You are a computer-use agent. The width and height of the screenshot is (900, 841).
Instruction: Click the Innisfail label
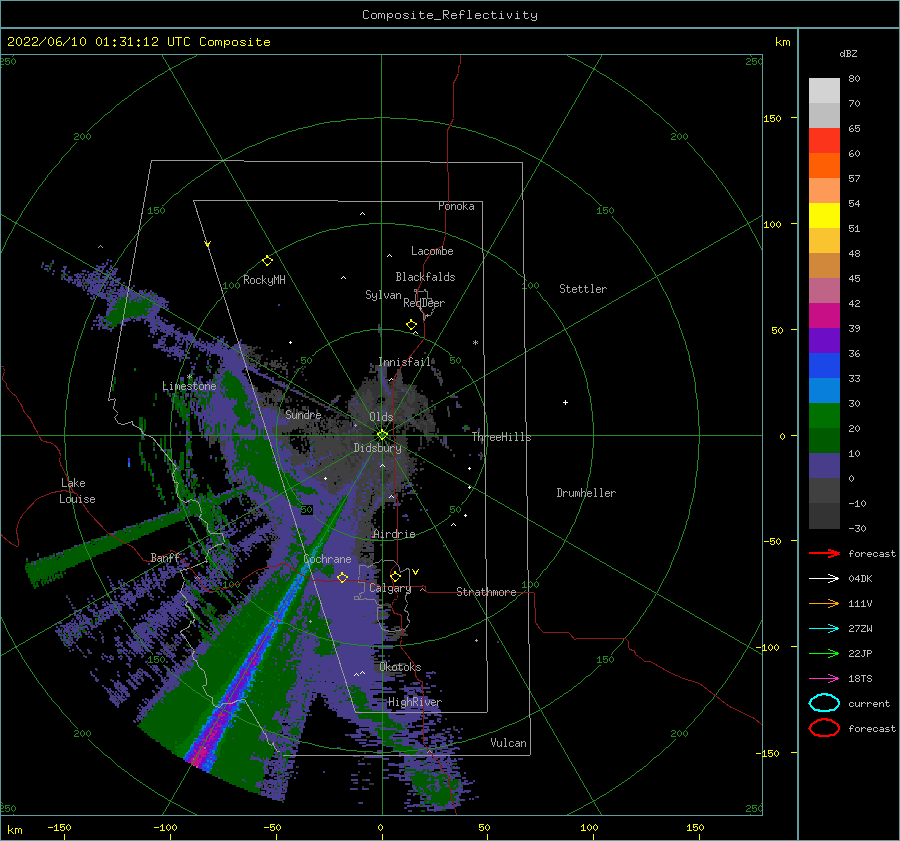tap(404, 362)
